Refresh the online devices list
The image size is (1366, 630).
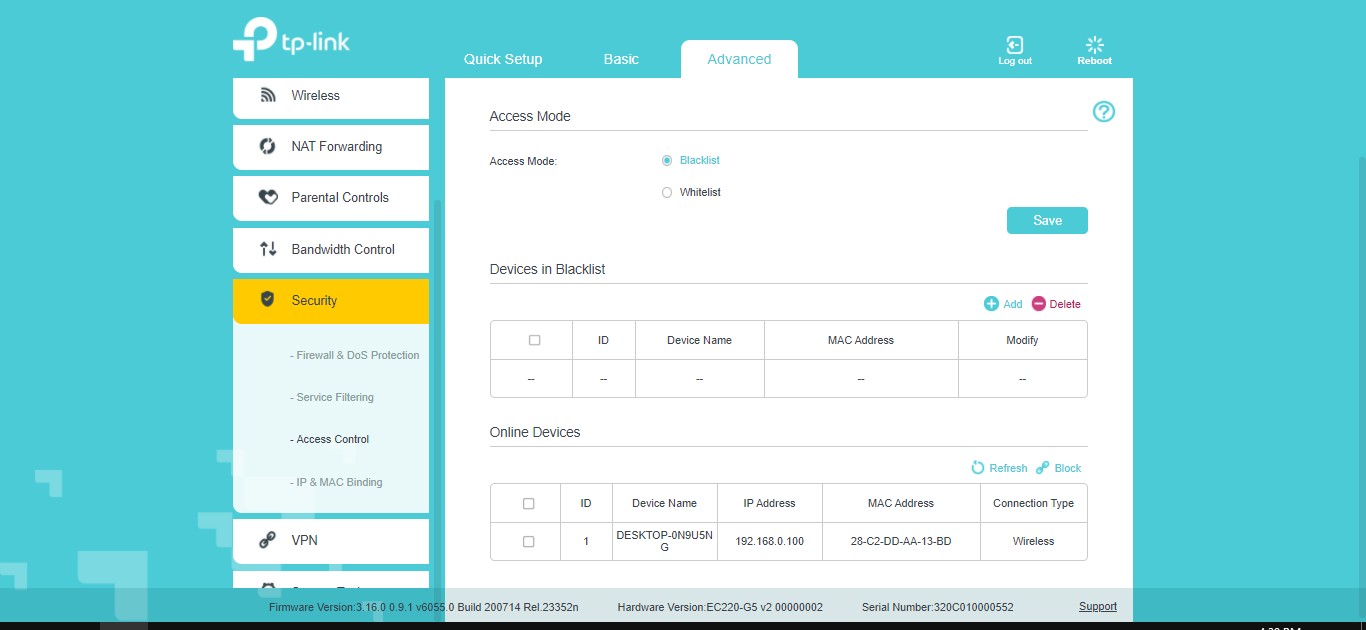pos(978,468)
